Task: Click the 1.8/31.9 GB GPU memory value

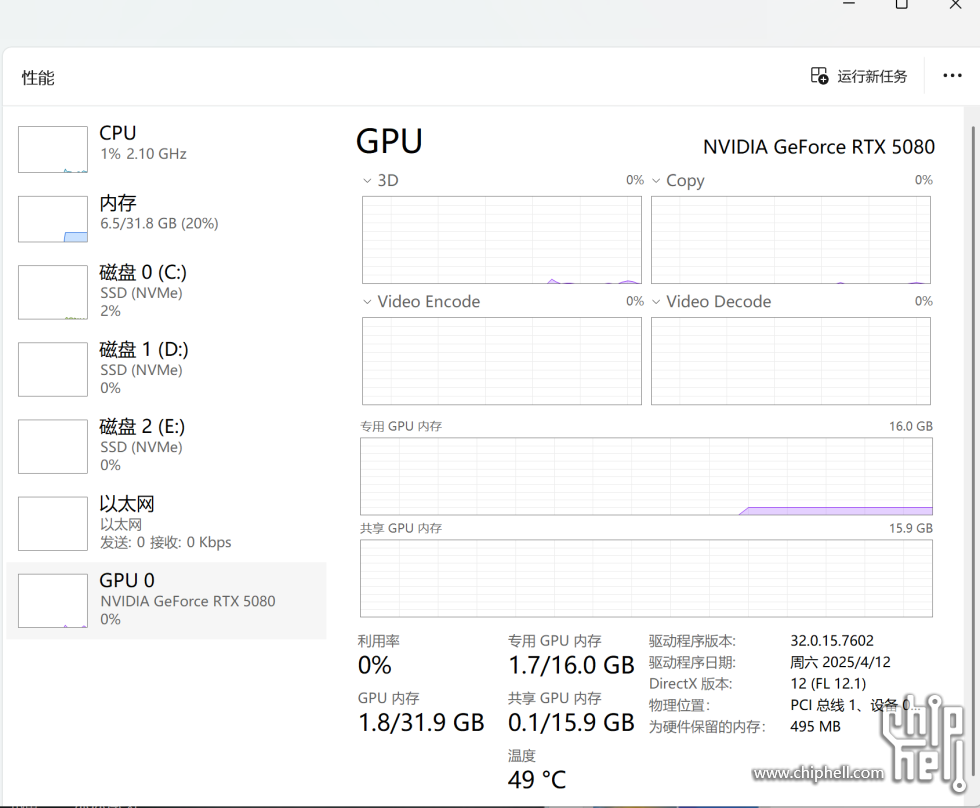Action: tap(421, 723)
